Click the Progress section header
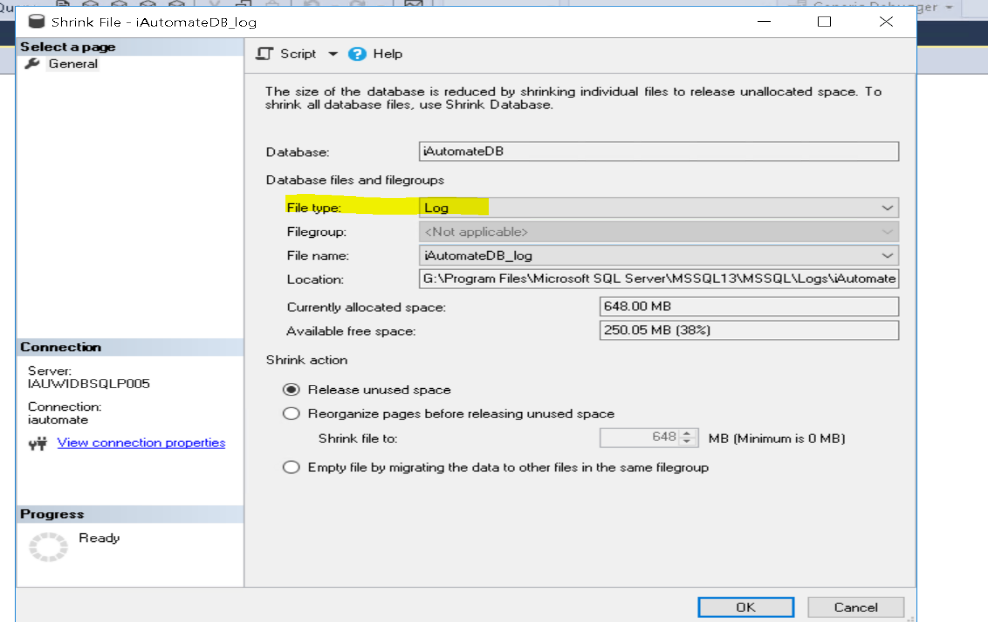This screenshot has width=988, height=622. 130,514
